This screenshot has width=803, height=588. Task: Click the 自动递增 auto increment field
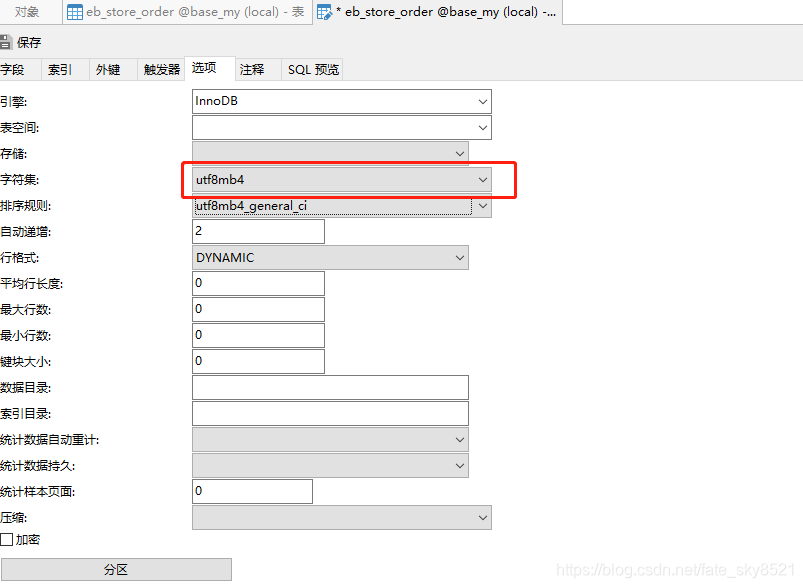(x=258, y=232)
